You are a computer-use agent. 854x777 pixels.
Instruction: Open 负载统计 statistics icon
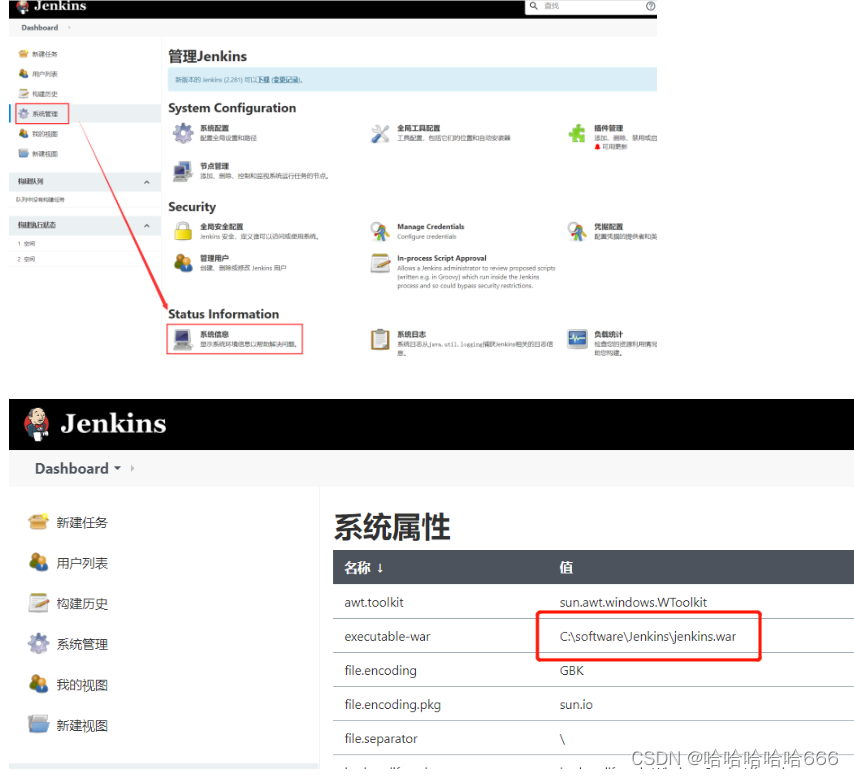(x=577, y=340)
